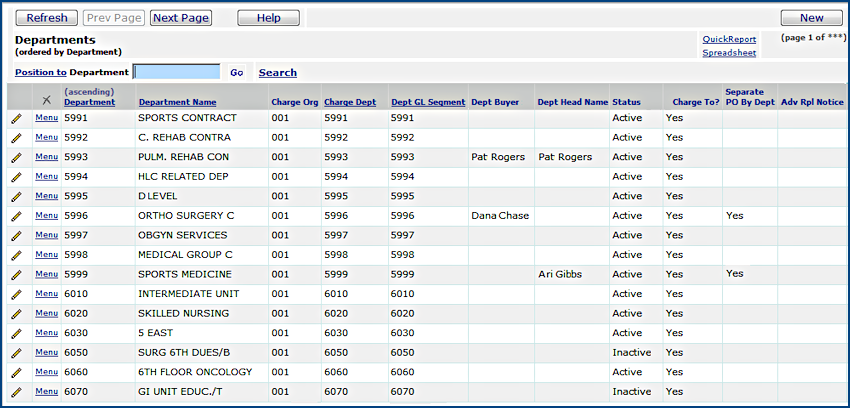Go to the Next Page
The width and height of the screenshot is (850, 408).
(x=181, y=18)
